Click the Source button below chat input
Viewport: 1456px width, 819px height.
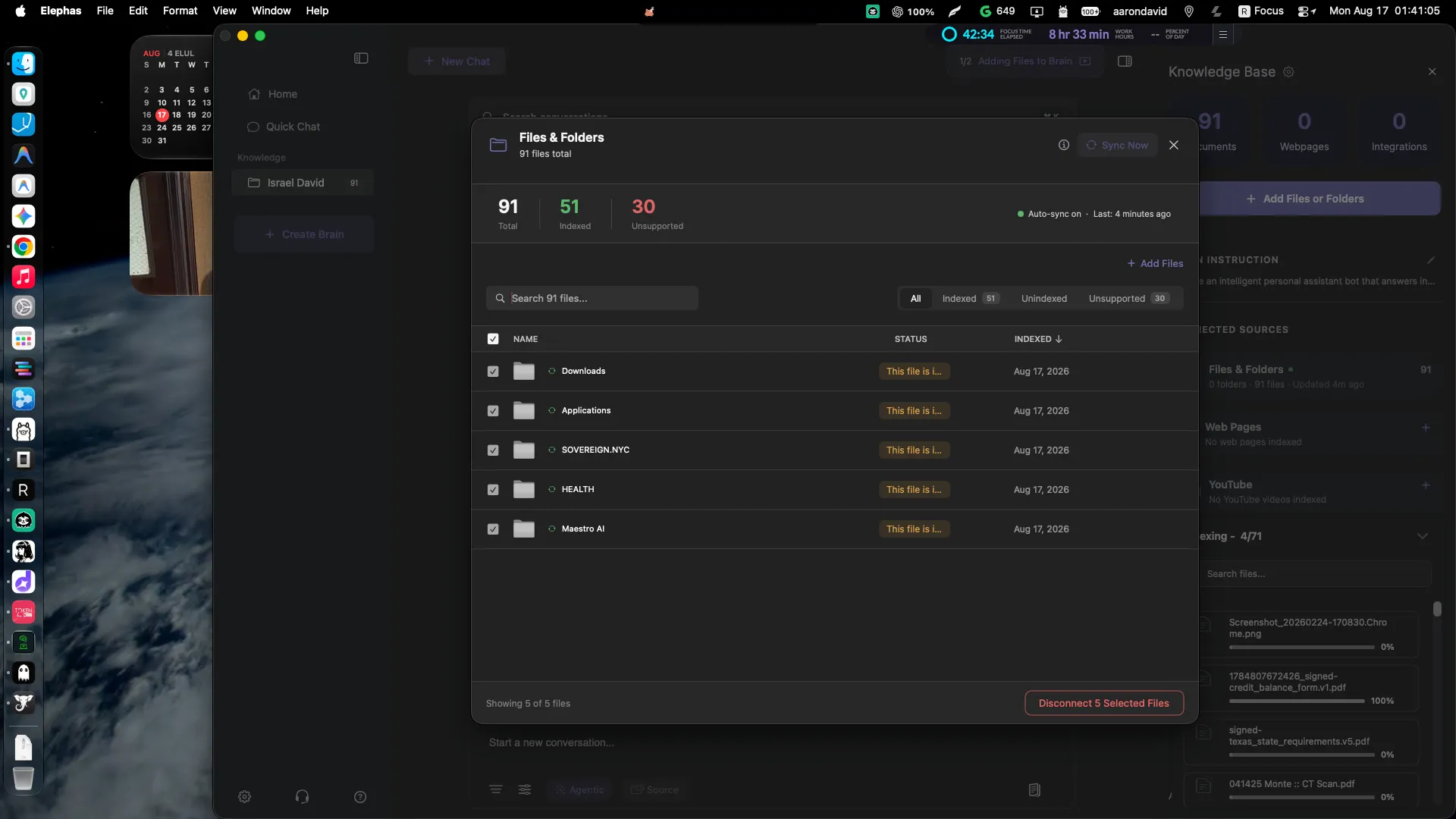[654, 789]
